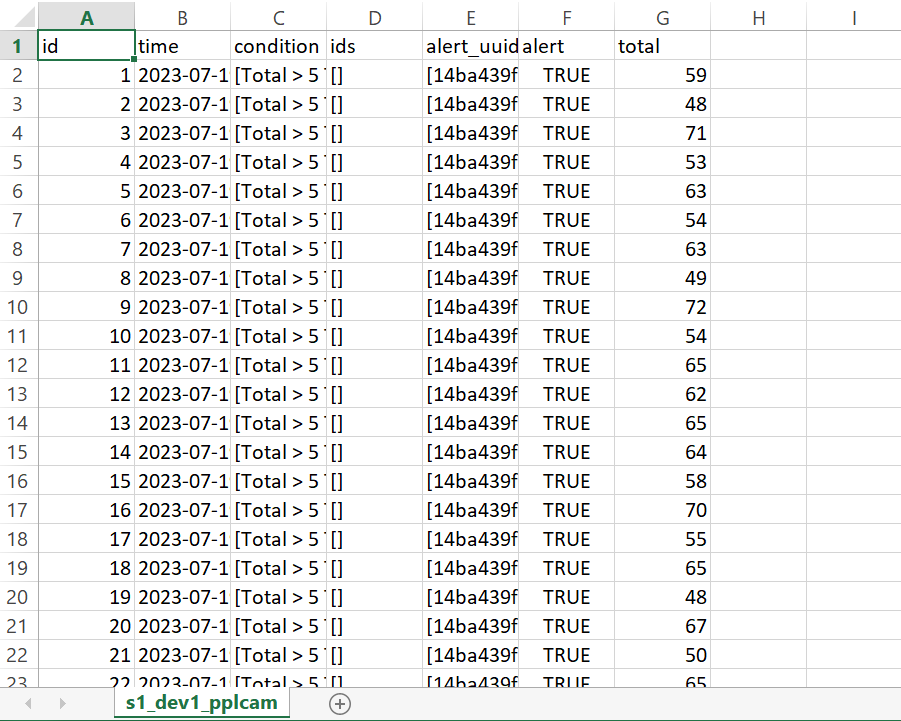Screen dimensions: 901x721
Task: Click the ids cell in row 5
Action: 374,162
